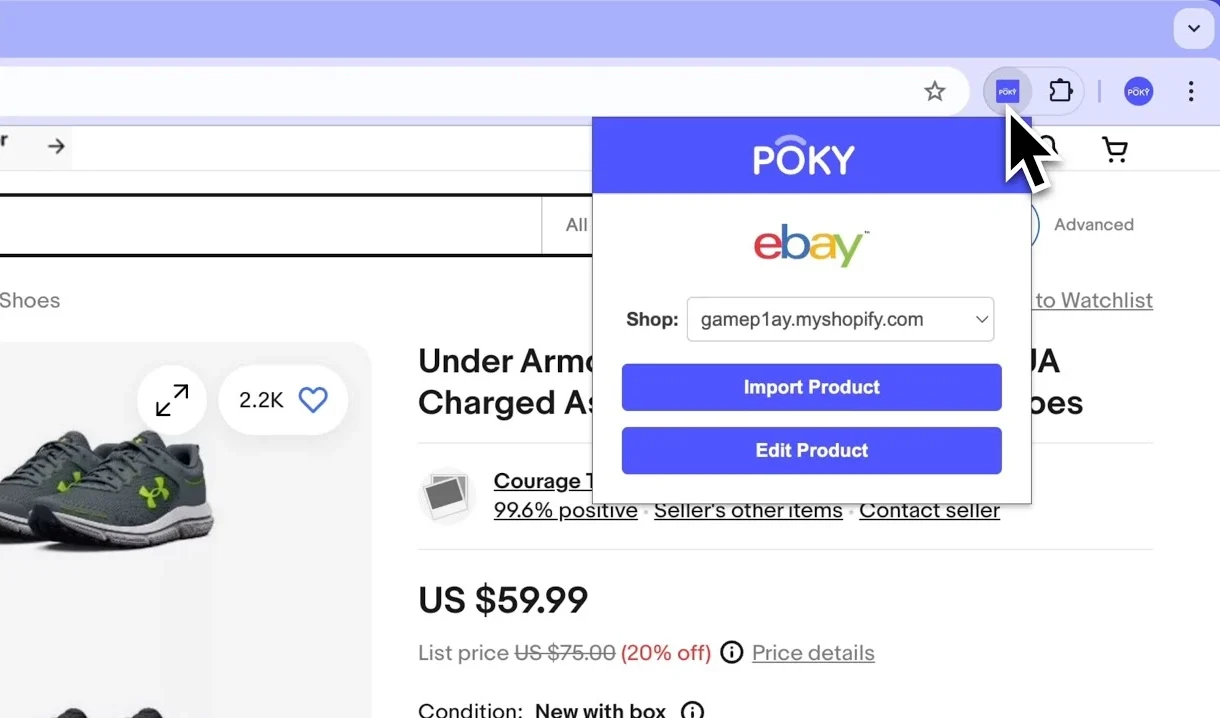
Task: Click the circular POKY profile icon
Action: pos(1138,91)
